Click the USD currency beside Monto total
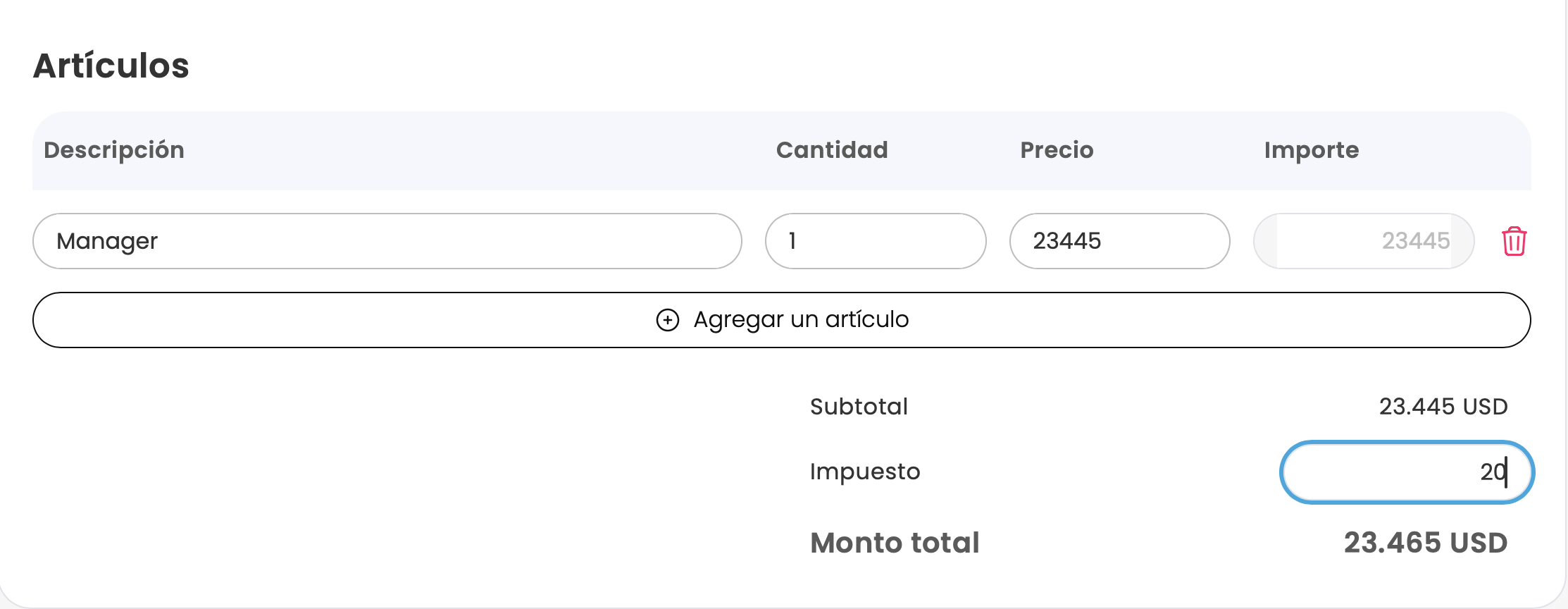This screenshot has height=609, width=1568. coord(1479,543)
